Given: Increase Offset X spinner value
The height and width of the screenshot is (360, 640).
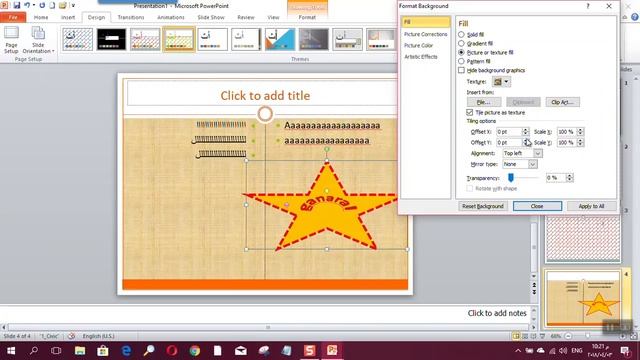Looking at the screenshot, I should click(526, 129).
